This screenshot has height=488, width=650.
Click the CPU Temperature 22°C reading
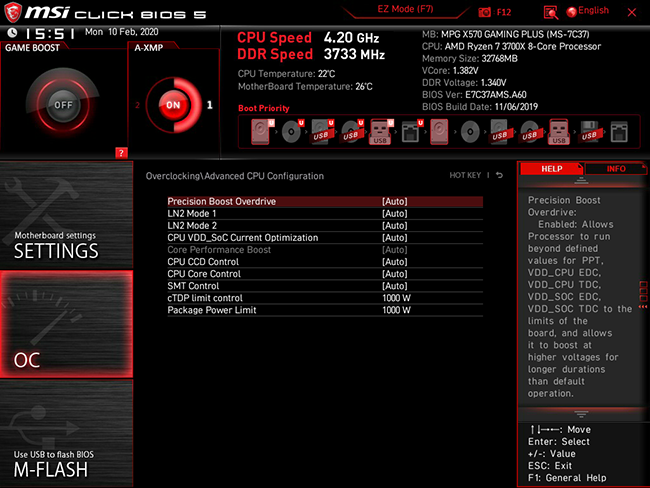286,74
